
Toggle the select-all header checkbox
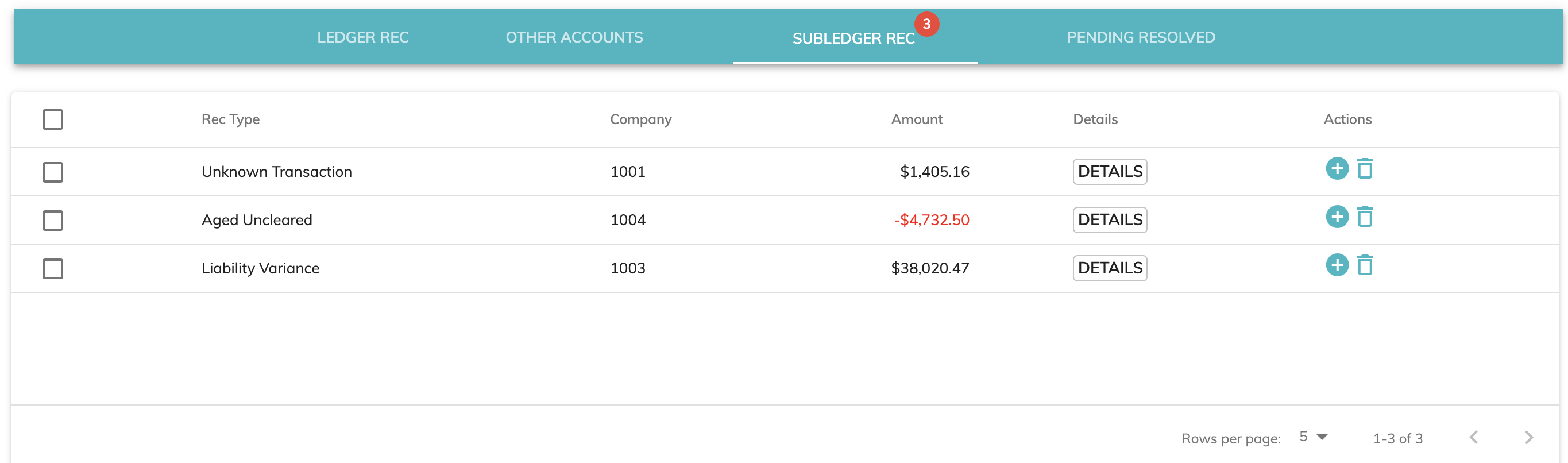53,119
